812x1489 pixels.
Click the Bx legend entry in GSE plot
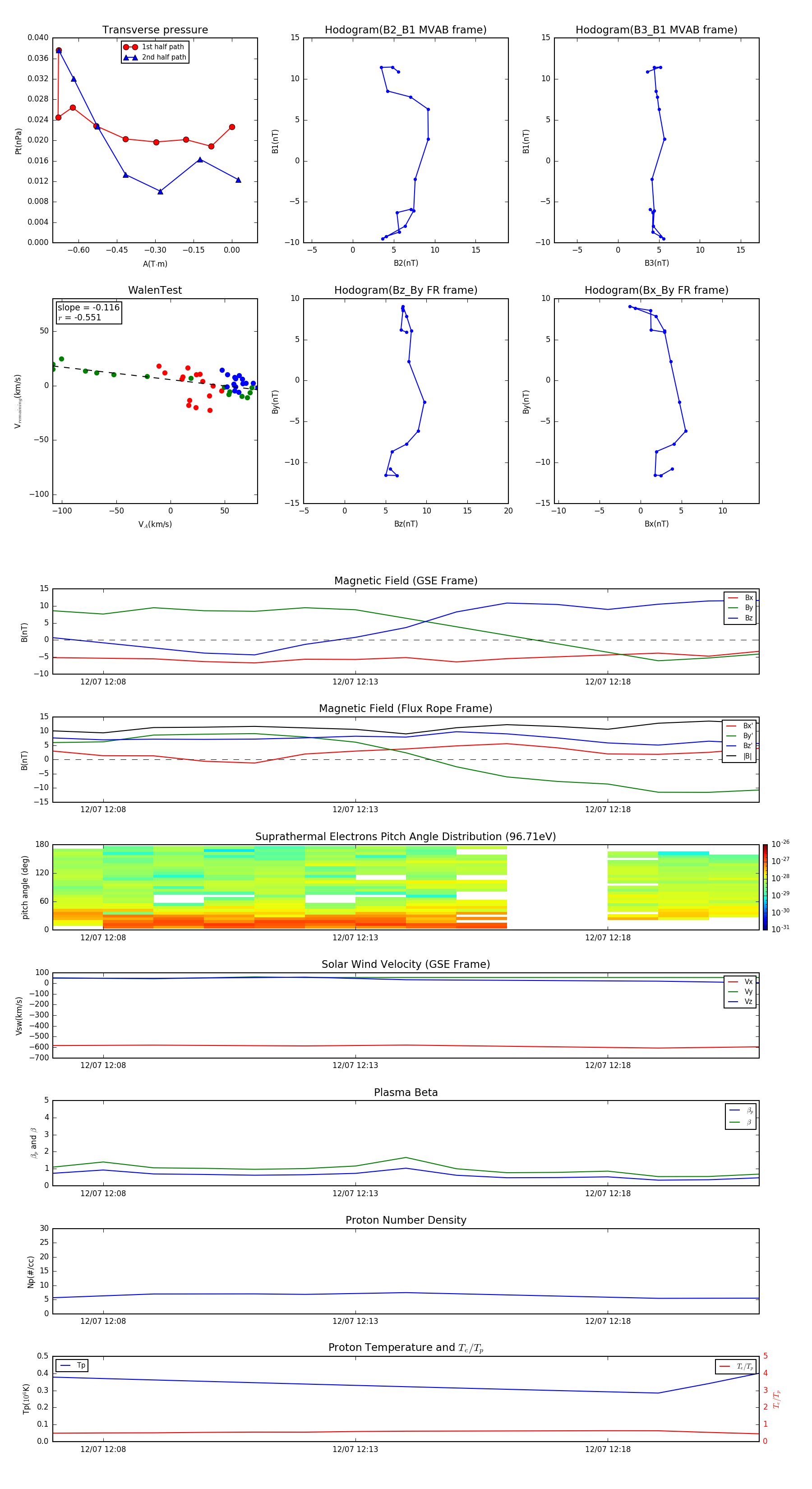pos(740,598)
